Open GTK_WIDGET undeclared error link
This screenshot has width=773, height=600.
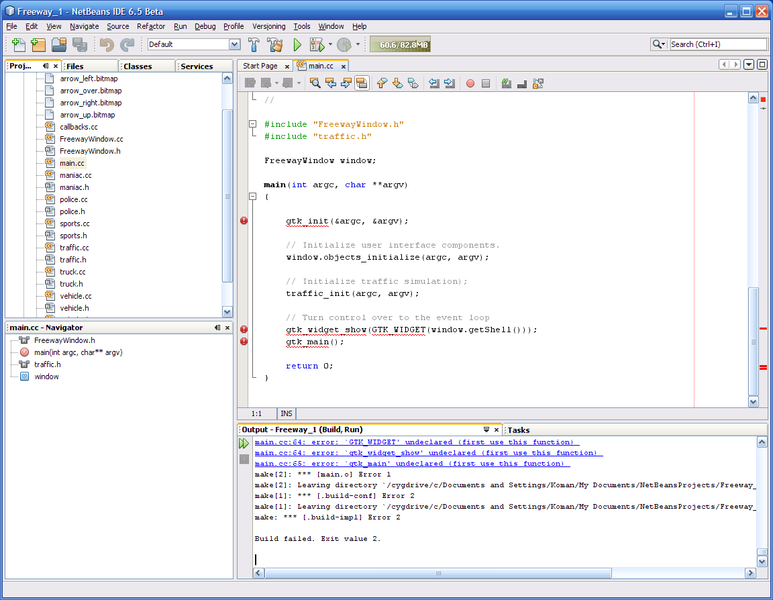click(x=417, y=442)
